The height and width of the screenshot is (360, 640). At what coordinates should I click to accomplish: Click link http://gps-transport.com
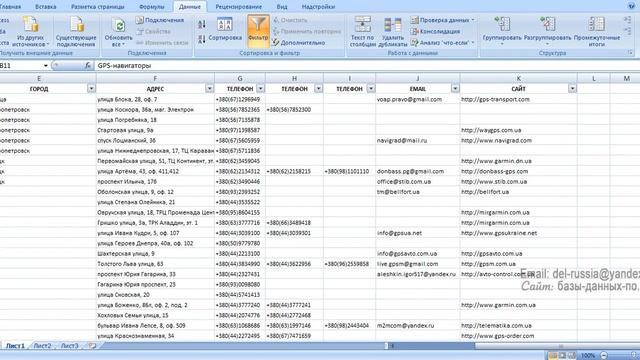[495, 99]
